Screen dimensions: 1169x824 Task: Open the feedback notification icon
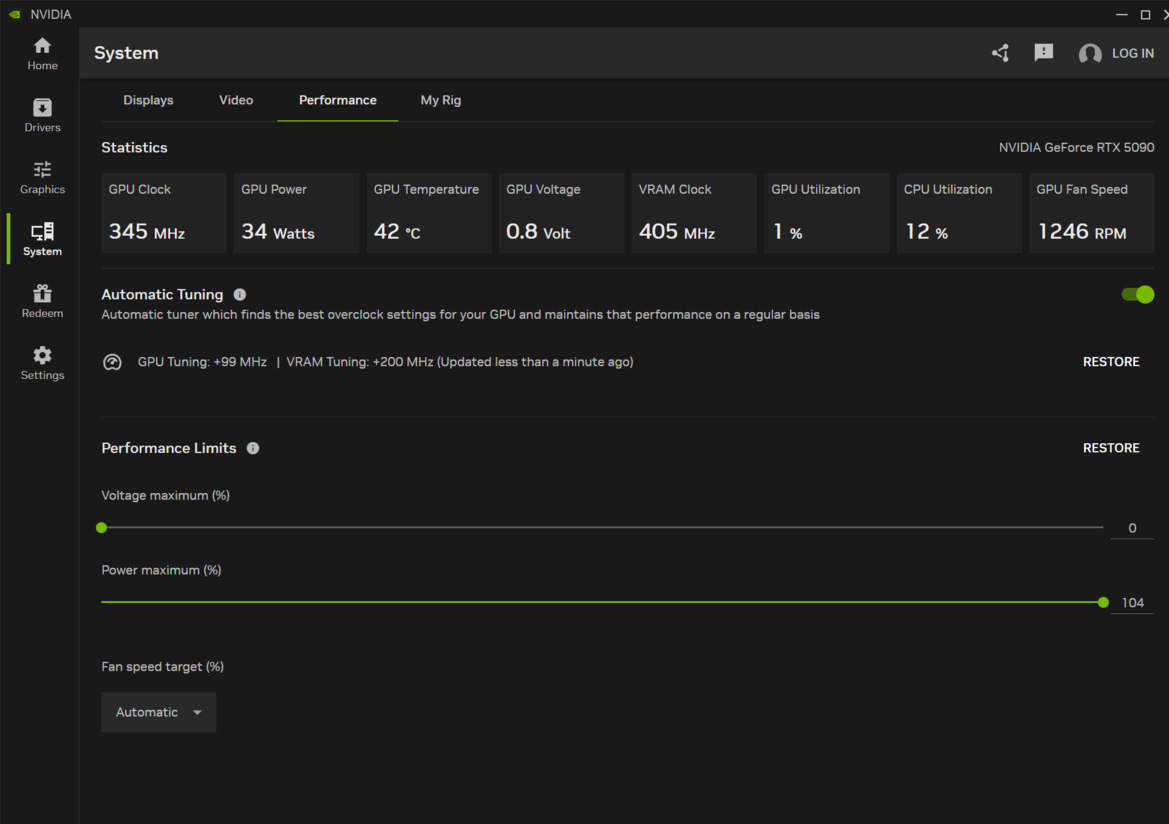1044,52
